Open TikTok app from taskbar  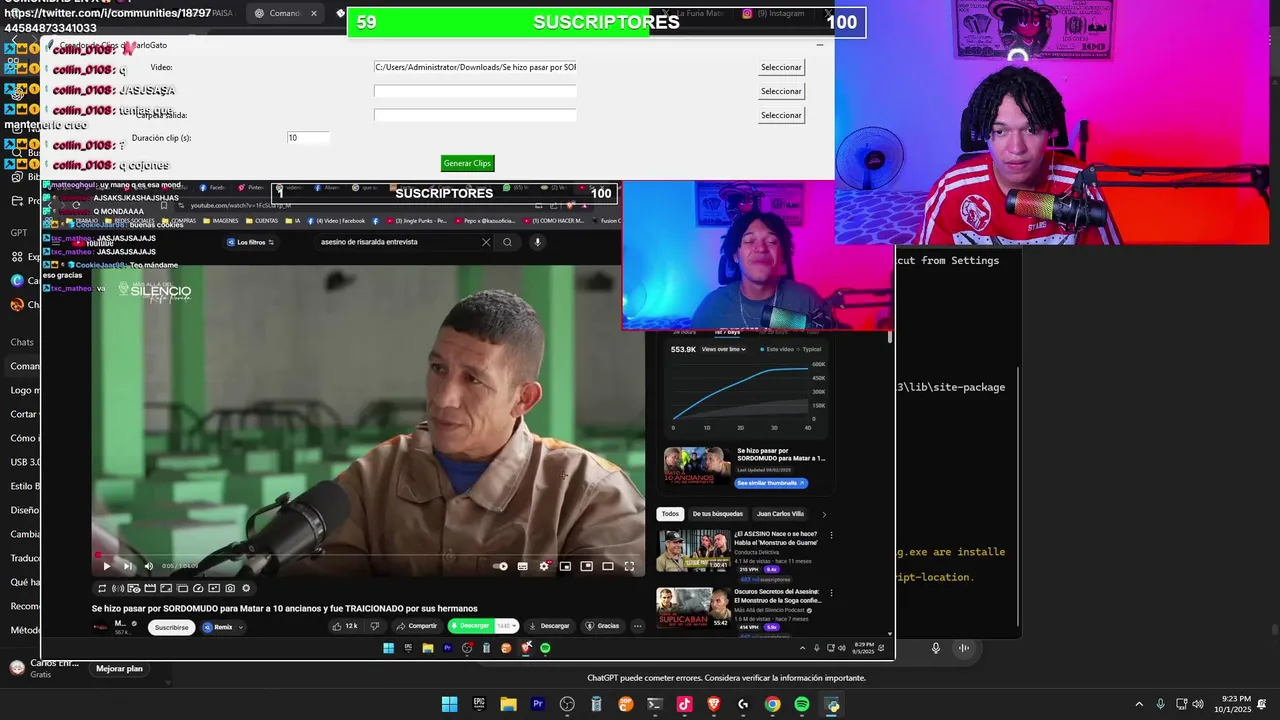click(x=684, y=704)
